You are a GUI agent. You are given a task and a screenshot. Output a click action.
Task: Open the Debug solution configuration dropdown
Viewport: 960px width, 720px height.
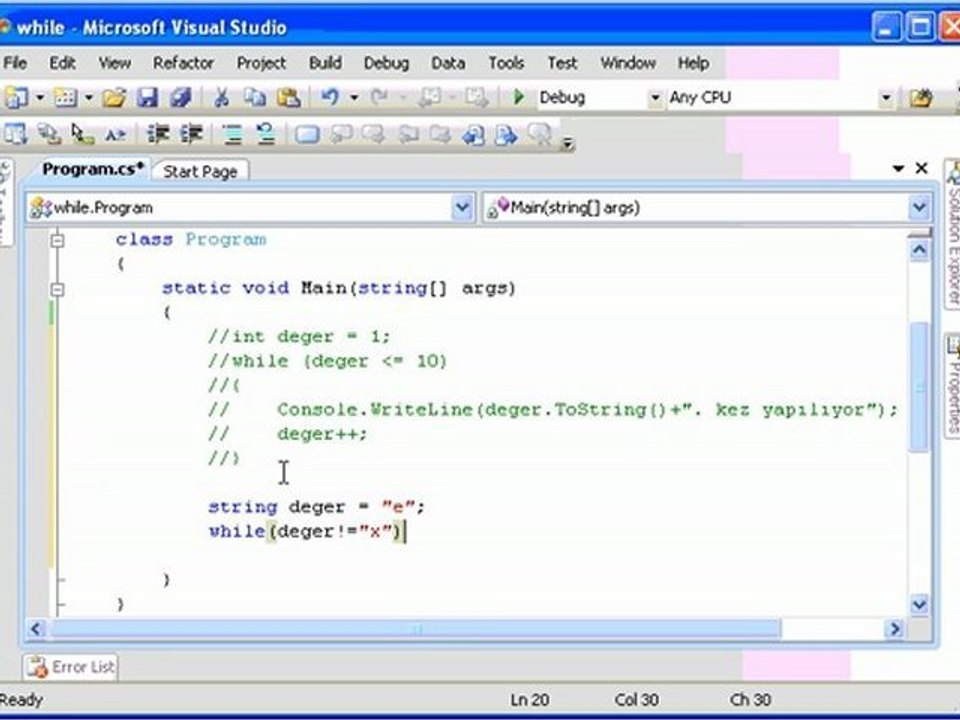(655, 97)
